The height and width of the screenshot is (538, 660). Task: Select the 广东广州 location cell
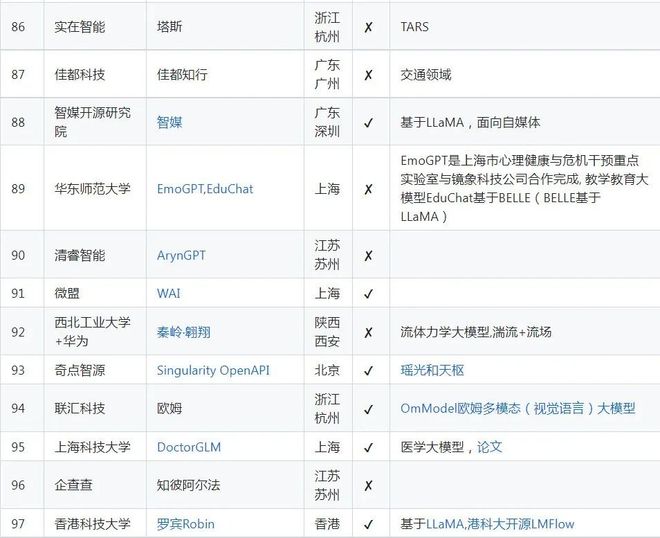click(327, 75)
